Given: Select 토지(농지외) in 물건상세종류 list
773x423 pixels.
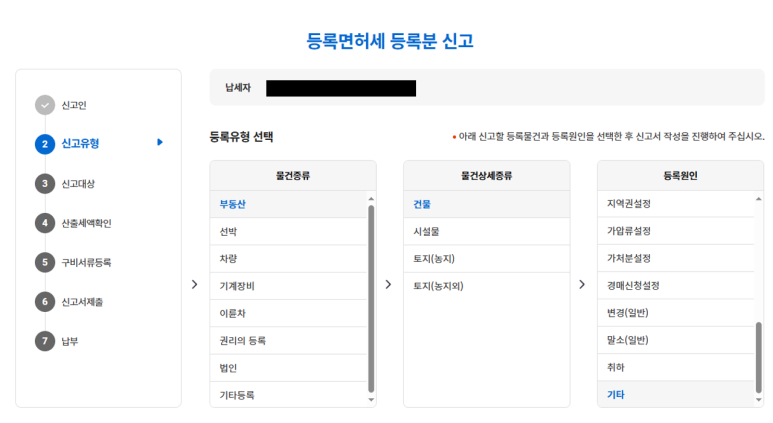Looking at the screenshot, I should click(487, 286).
